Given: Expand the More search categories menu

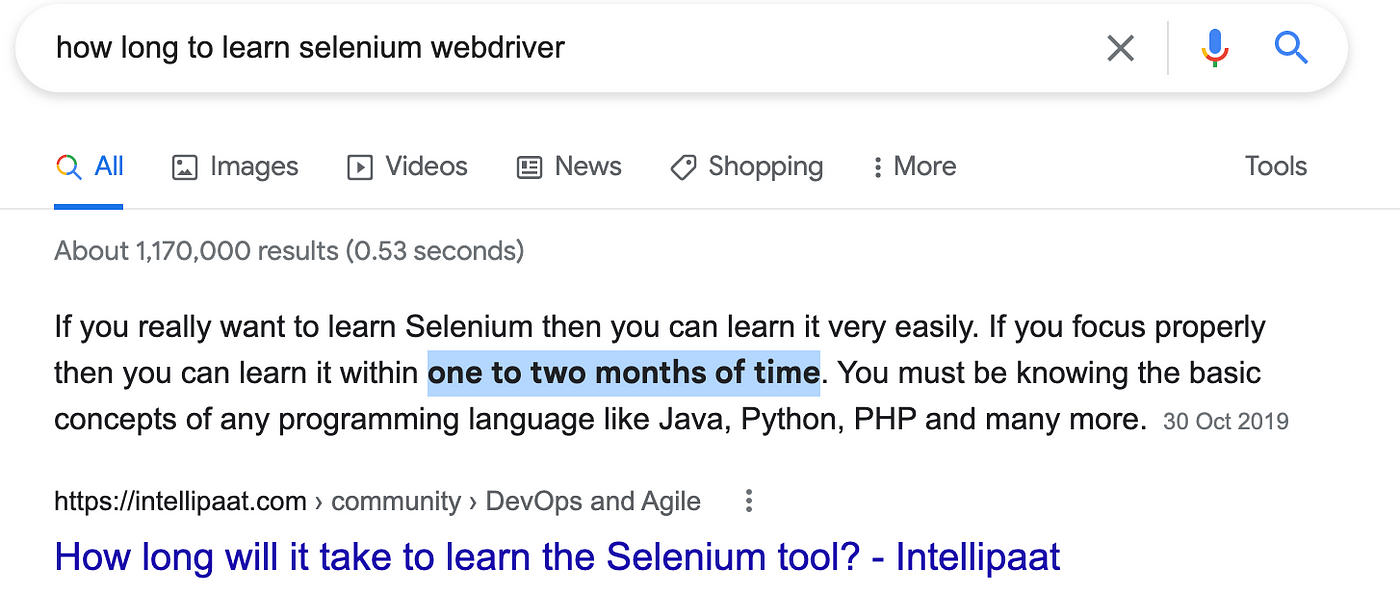Looking at the screenshot, I should [914, 166].
